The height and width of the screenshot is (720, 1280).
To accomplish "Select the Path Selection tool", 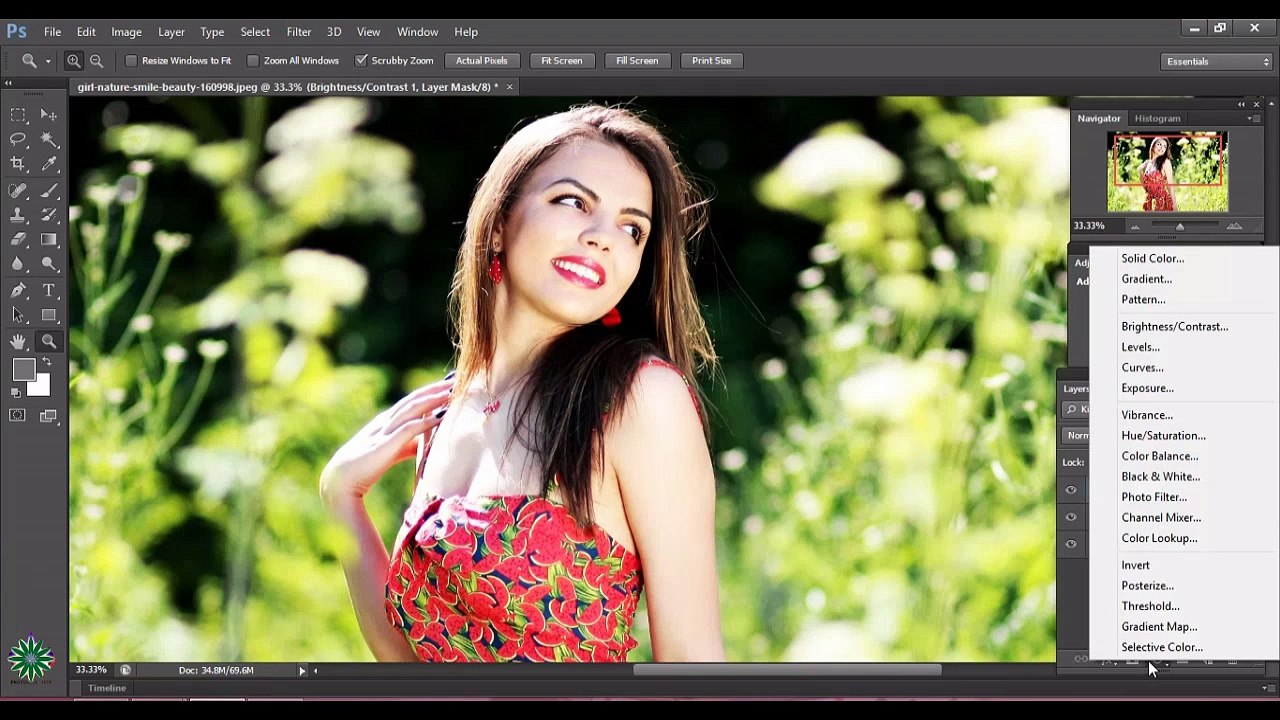I will click(x=18, y=315).
